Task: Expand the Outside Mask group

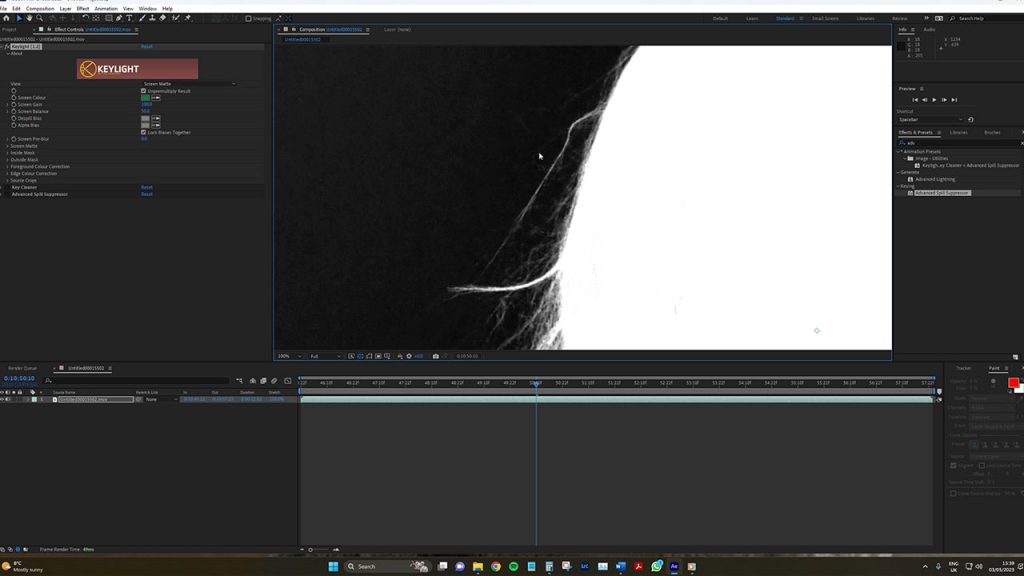Action: [8, 159]
